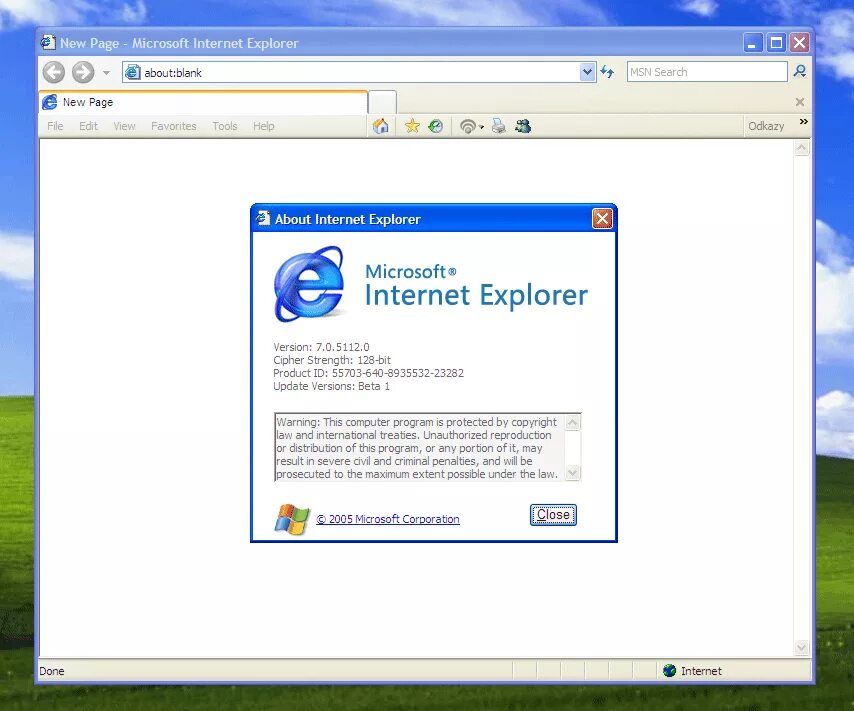854x711 pixels.
Task: Minimize the Internet Explorer window
Action: pos(752,42)
